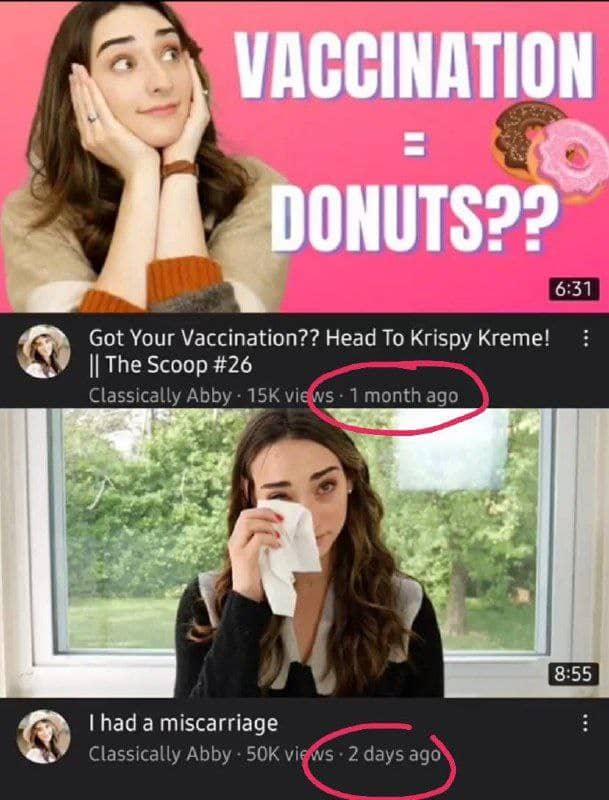Open the "Got Your Vaccination?? Head To Krispy Kreme!" title
The width and height of the screenshot is (609, 800).
pyautogui.click(x=320, y=338)
